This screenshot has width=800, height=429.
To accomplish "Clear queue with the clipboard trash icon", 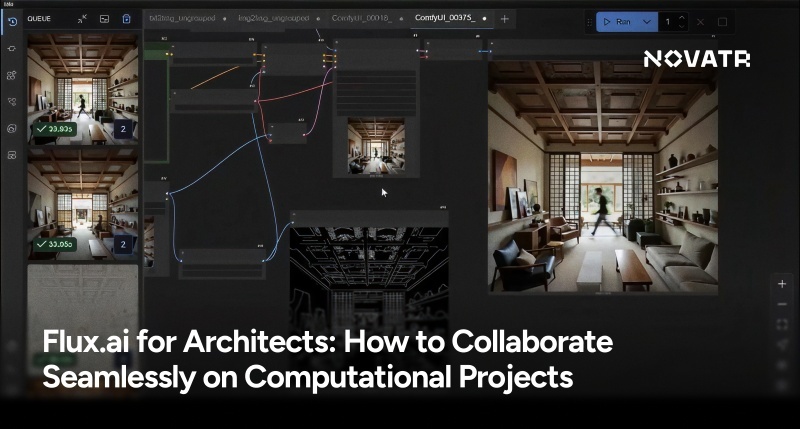I will pyautogui.click(x=126, y=18).
